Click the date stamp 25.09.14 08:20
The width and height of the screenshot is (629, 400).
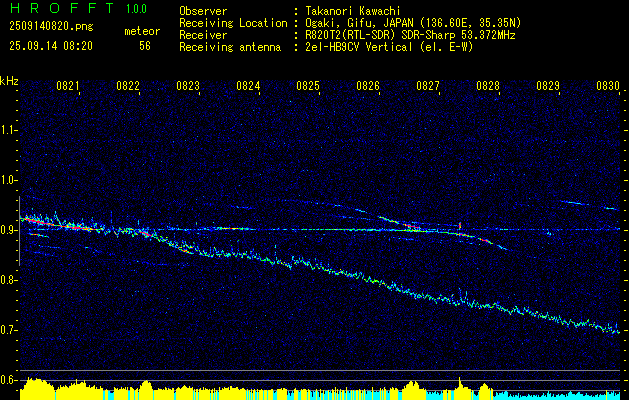(x=51, y=46)
